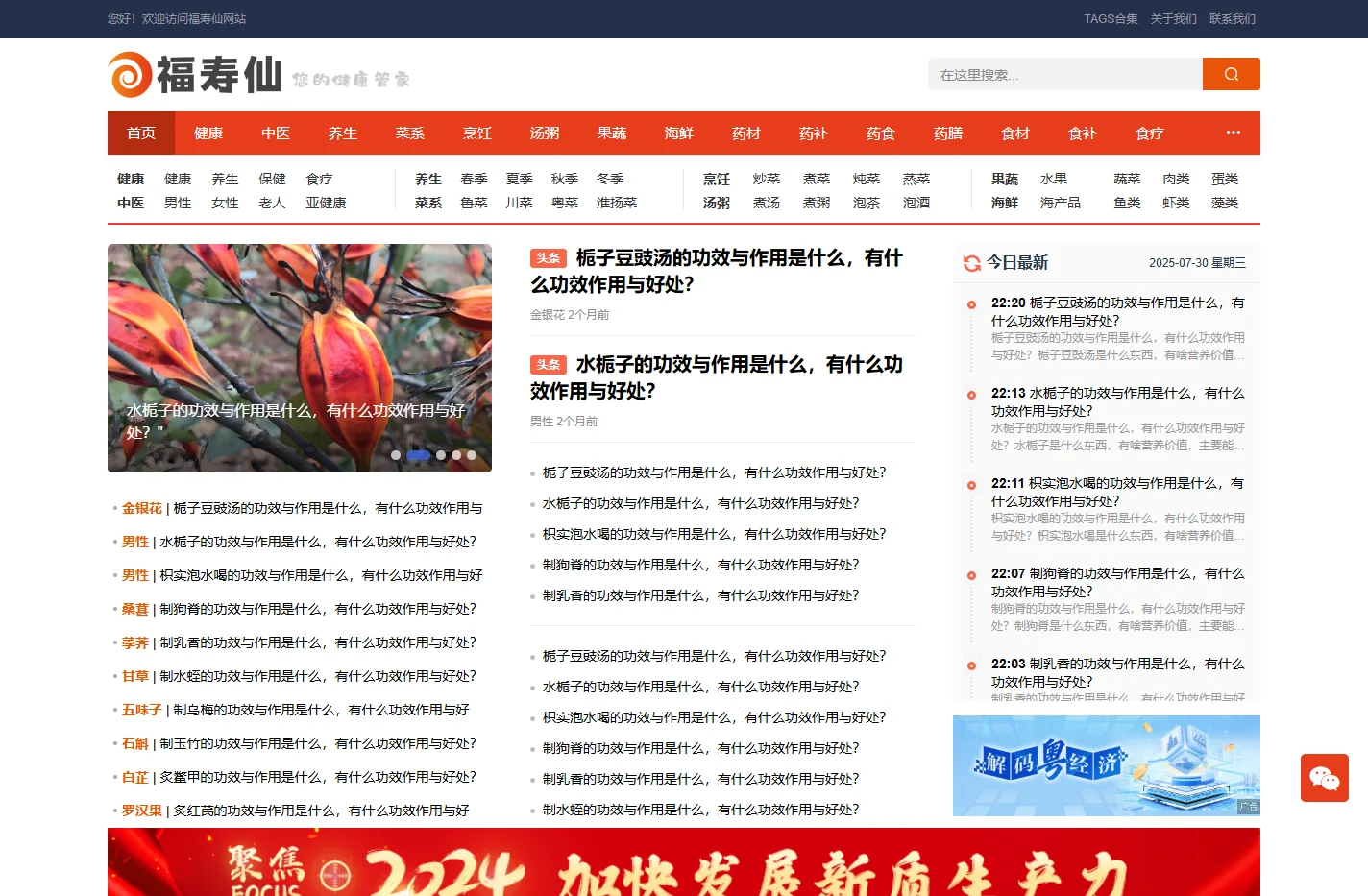This screenshot has width=1368, height=896.
Task: Open 22:11 枳实泡水喝 item in 今日最新
Action: pyautogui.click(x=1117, y=492)
